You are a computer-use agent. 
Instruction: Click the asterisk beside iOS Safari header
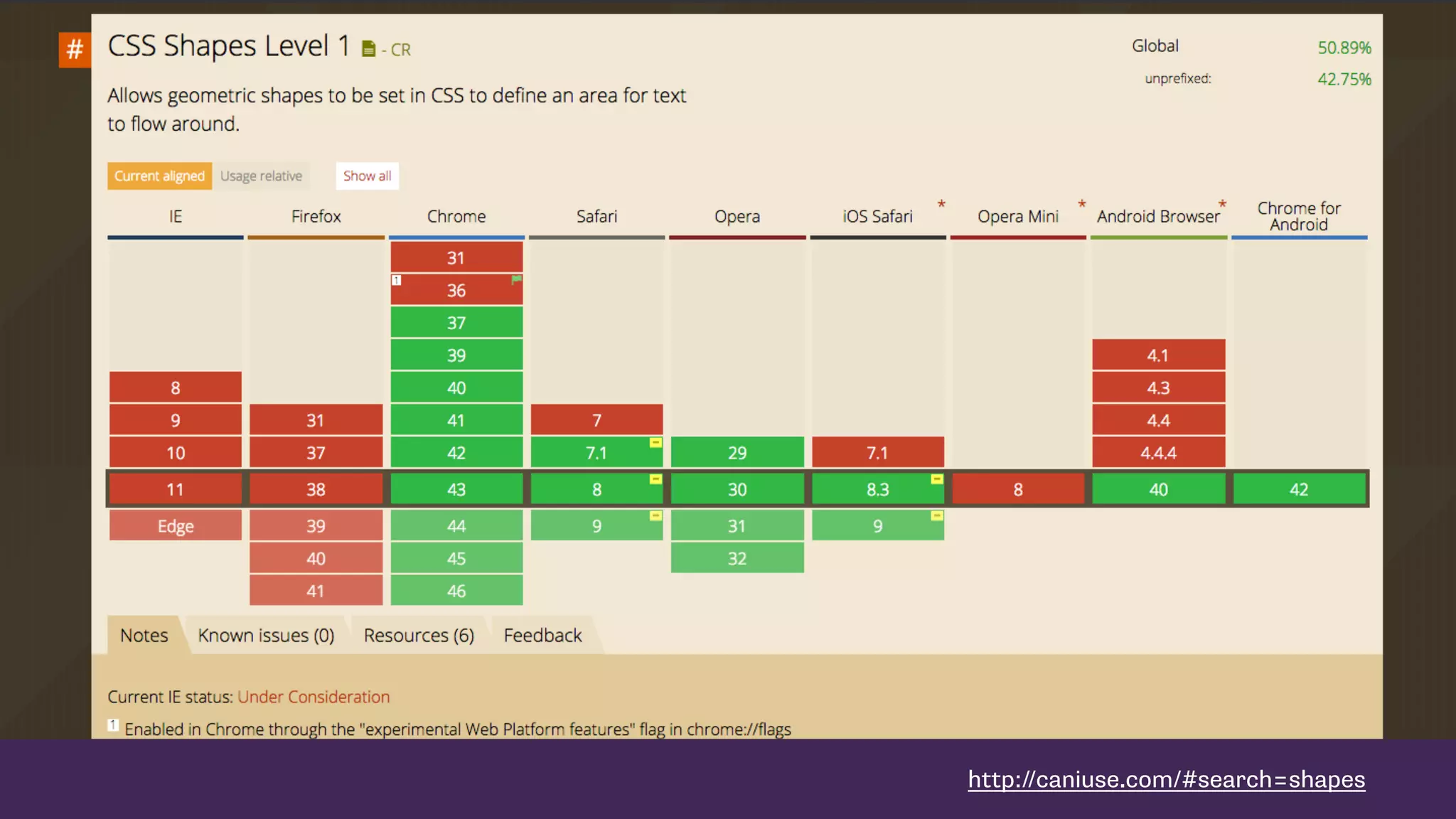tap(941, 204)
